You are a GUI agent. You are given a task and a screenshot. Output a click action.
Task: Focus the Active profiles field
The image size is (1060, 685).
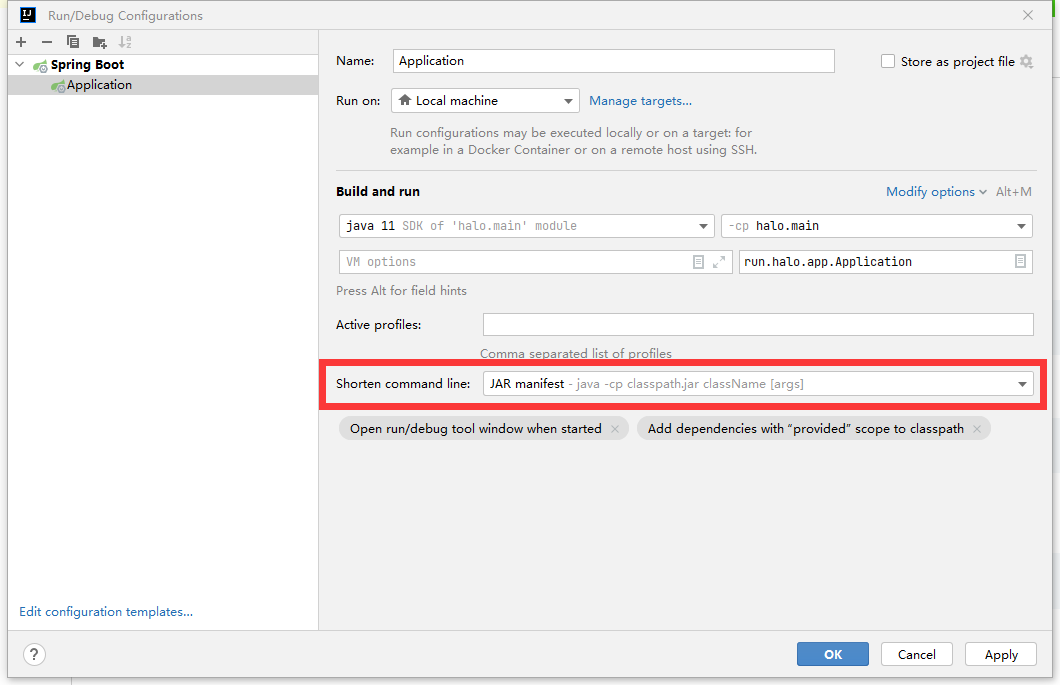click(x=758, y=325)
